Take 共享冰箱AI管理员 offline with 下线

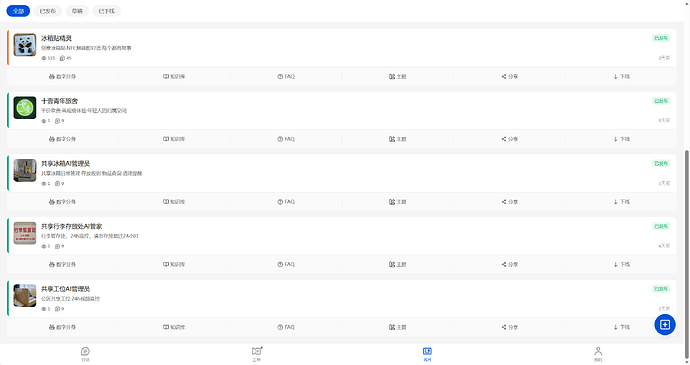click(621, 202)
